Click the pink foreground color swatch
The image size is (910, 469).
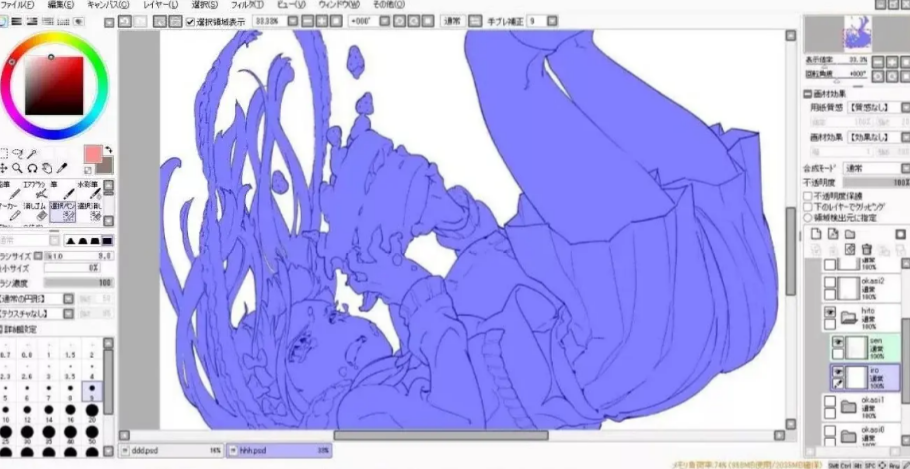click(93, 154)
